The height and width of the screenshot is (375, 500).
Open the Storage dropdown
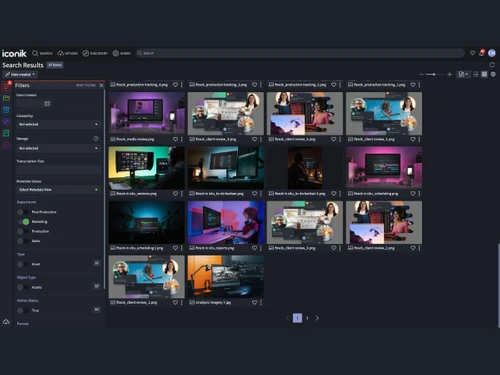(58, 148)
